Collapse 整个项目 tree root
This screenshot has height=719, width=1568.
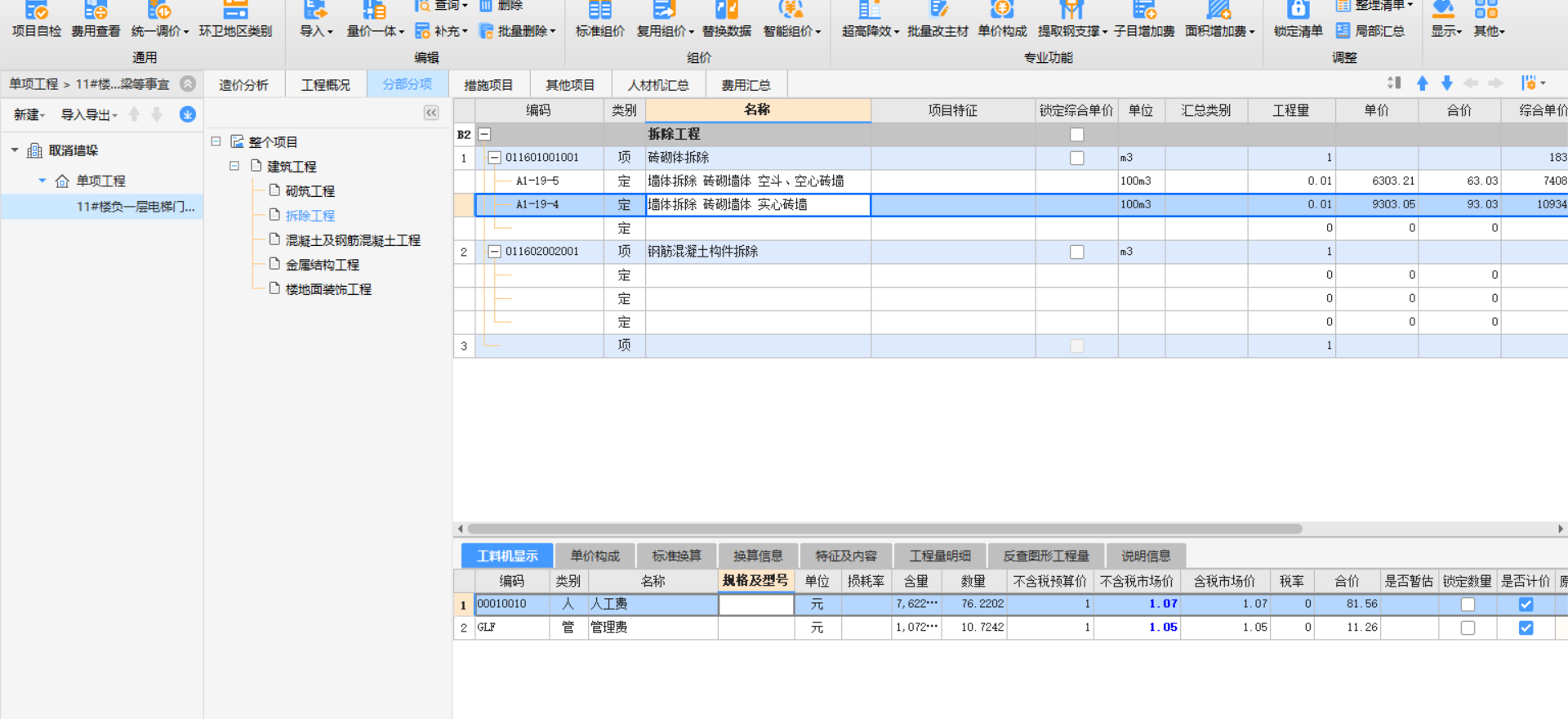216,141
